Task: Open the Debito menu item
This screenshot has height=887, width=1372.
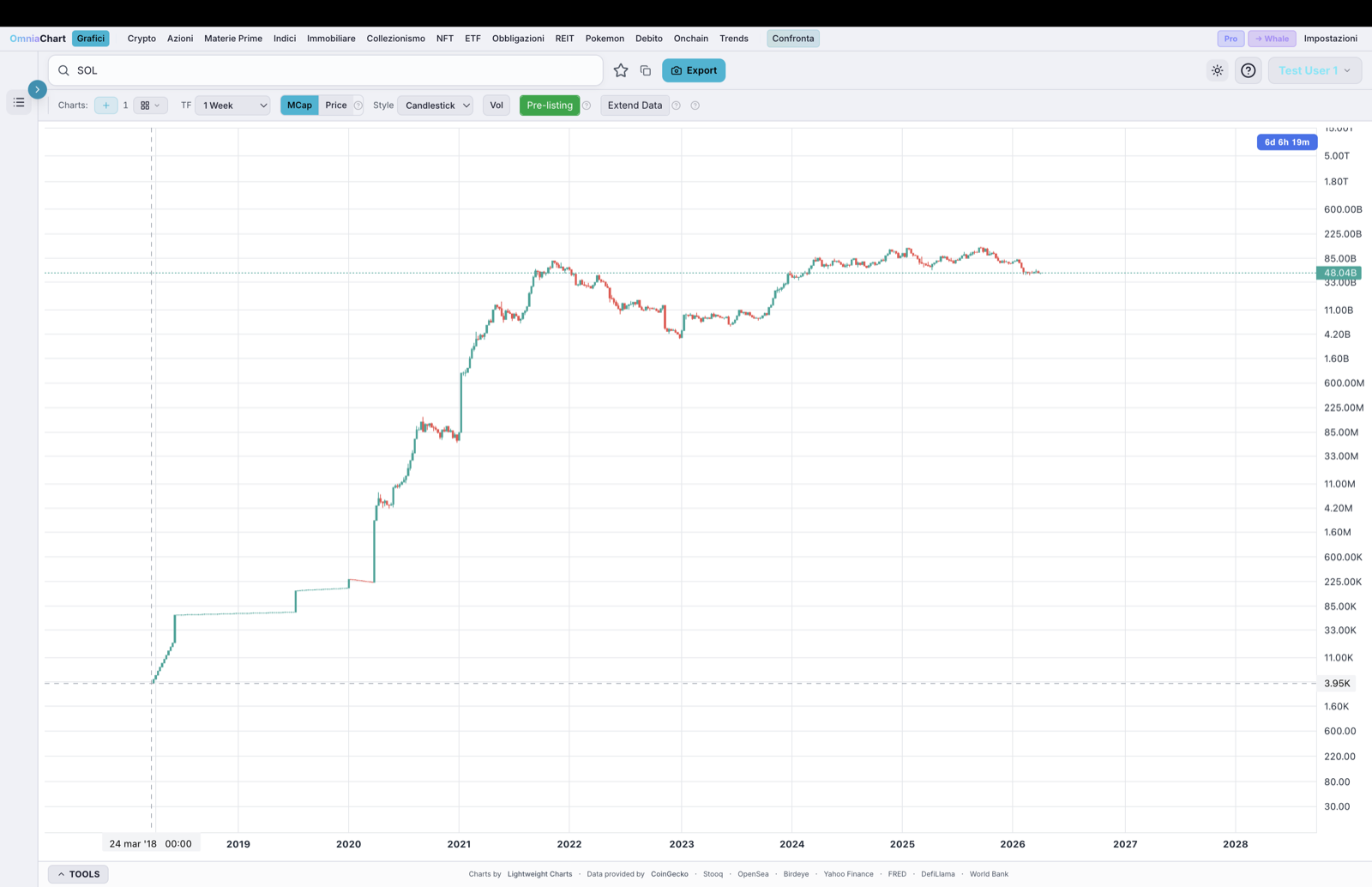Action: click(649, 39)
